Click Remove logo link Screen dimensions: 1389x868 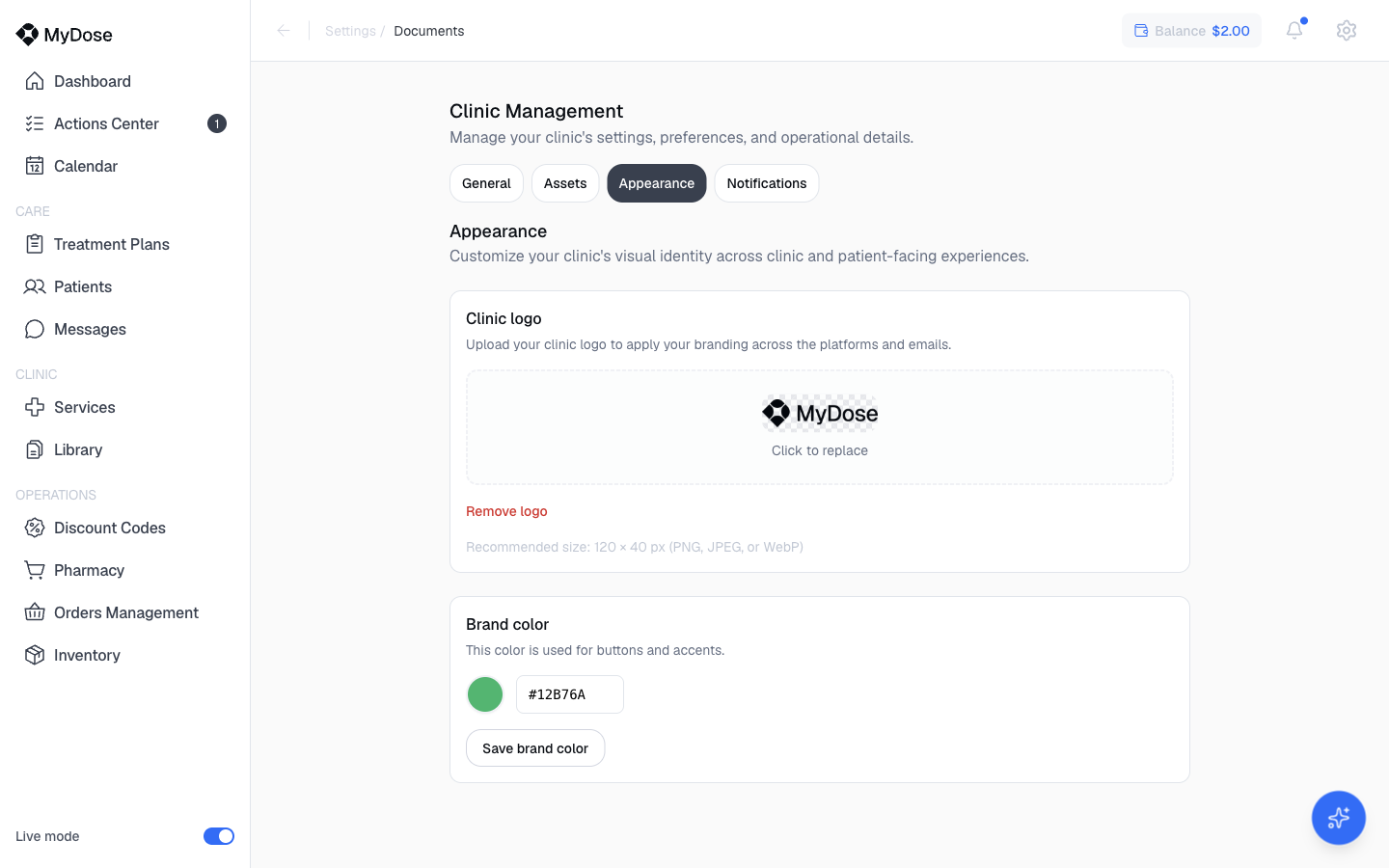pyautogui.click(x=506, y=511)
